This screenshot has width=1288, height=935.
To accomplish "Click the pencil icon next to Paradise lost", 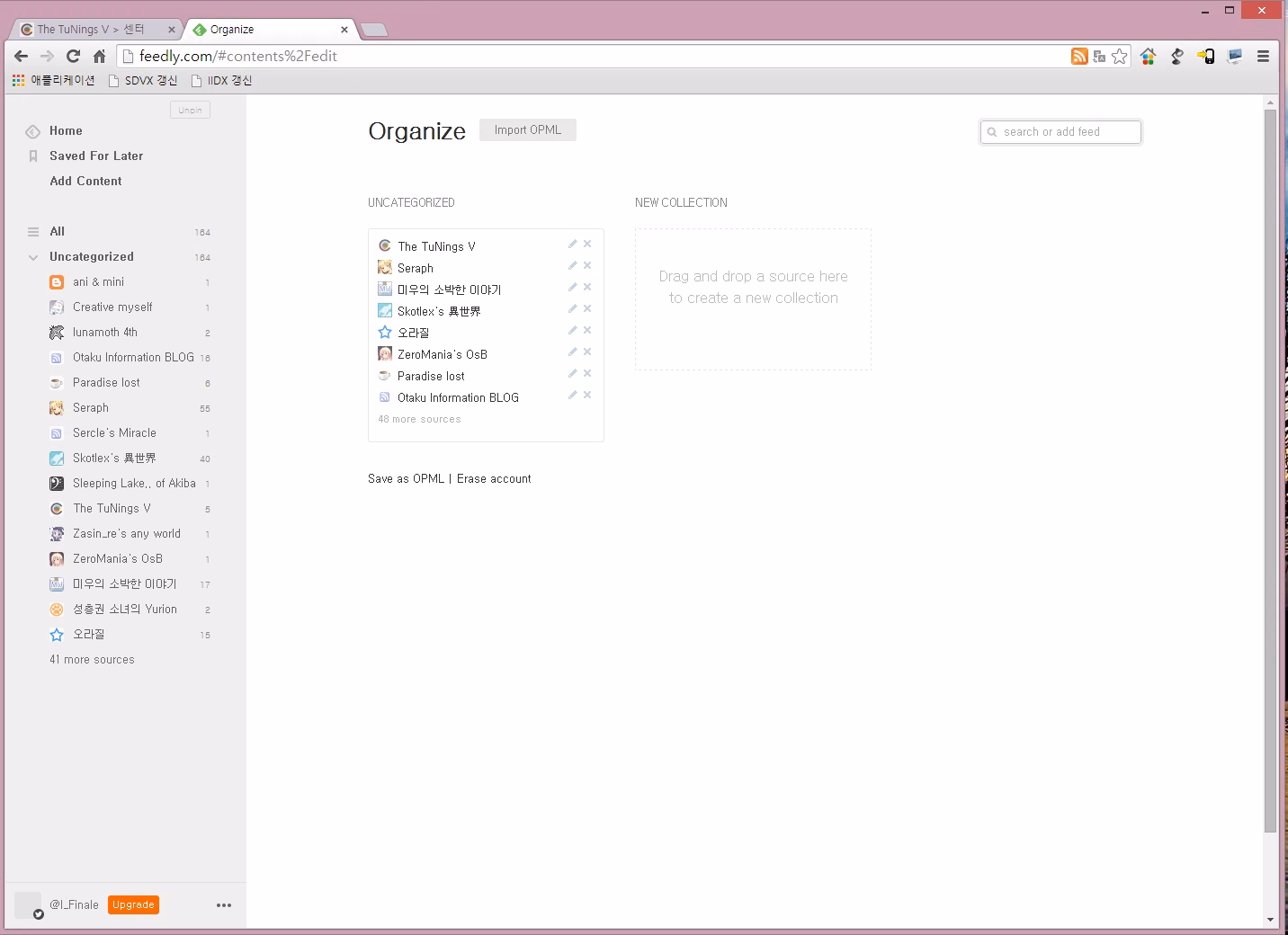I will [x=572, y=373].
